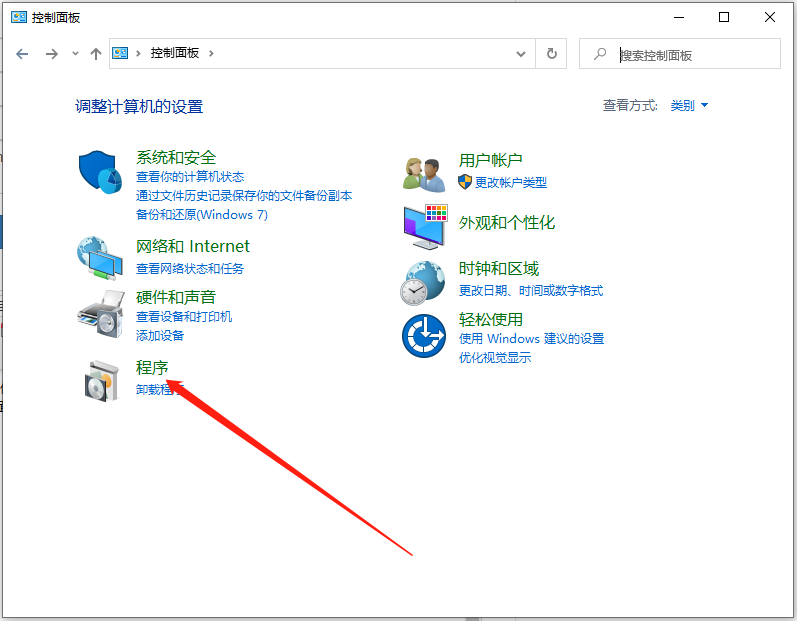Open Appearance and Personalization monitor icon
This screenshot has width=797, height=621.
(424, 227)
